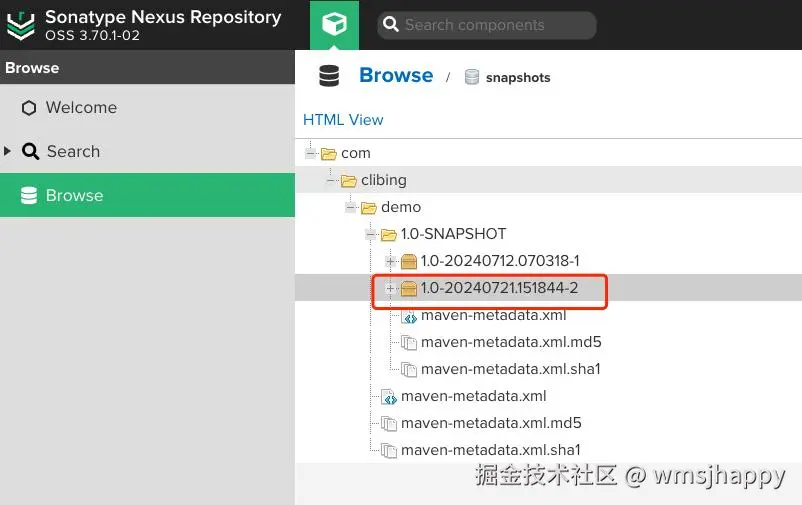Click file icon of maven-metadata.xml.md5 under demo
Image resolution: width=802 pixels, height=505 pixels.
[x=389, y=424]
